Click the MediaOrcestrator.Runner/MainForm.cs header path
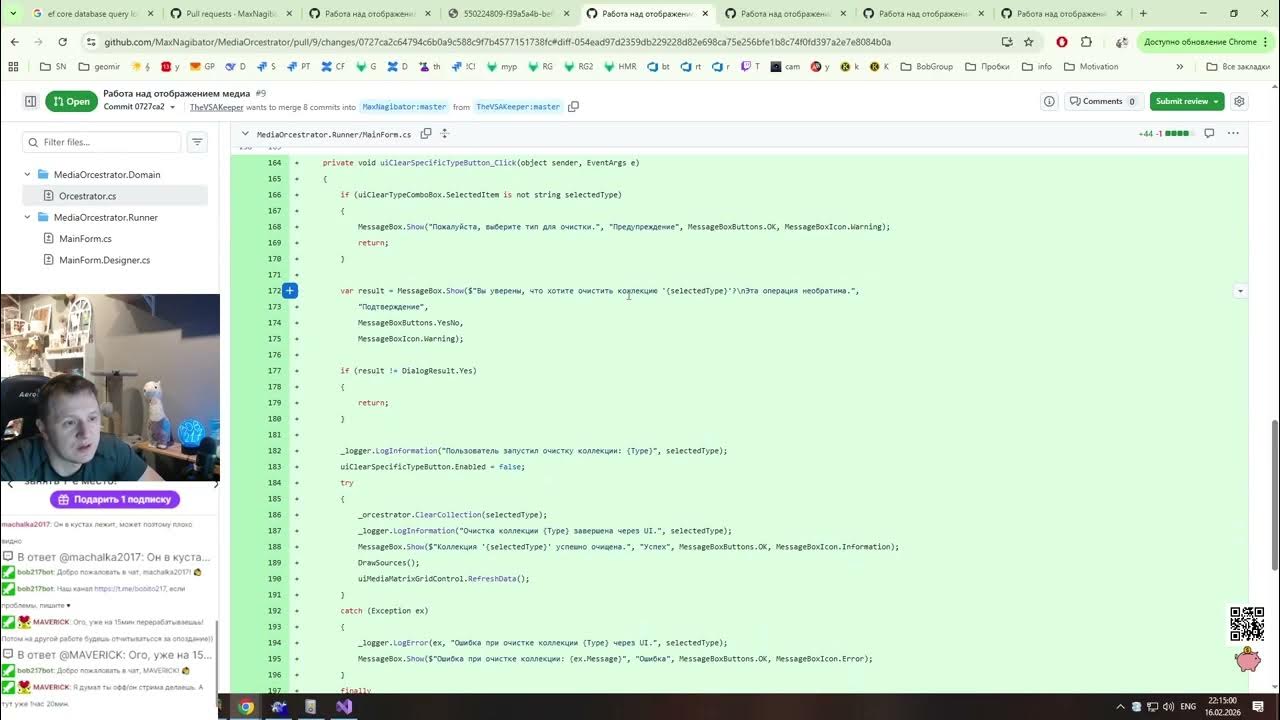 334,134
